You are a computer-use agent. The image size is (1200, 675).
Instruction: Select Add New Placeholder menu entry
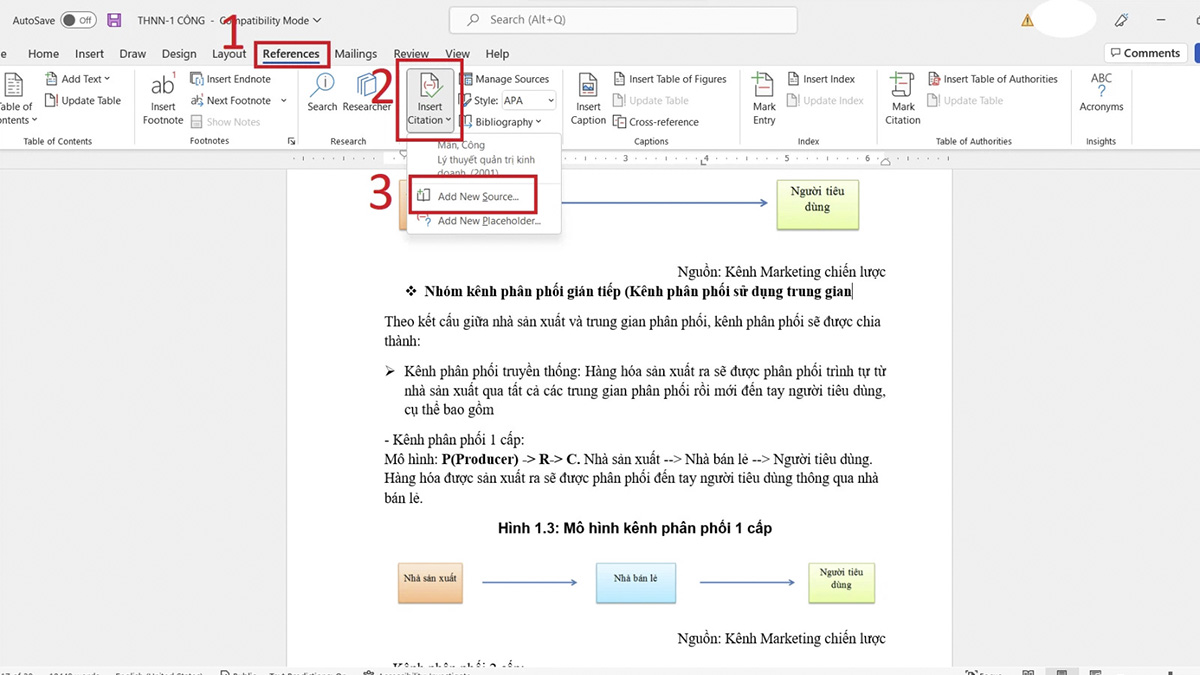[x=488, y=221]
